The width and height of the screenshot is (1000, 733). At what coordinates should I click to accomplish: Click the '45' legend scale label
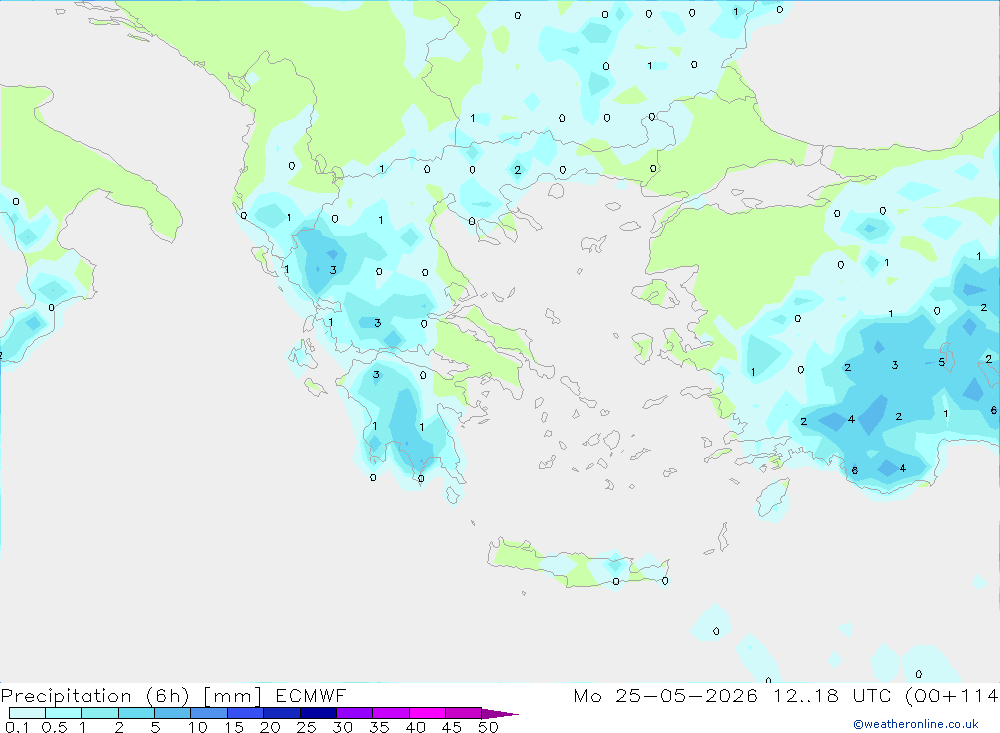[452, 727]
